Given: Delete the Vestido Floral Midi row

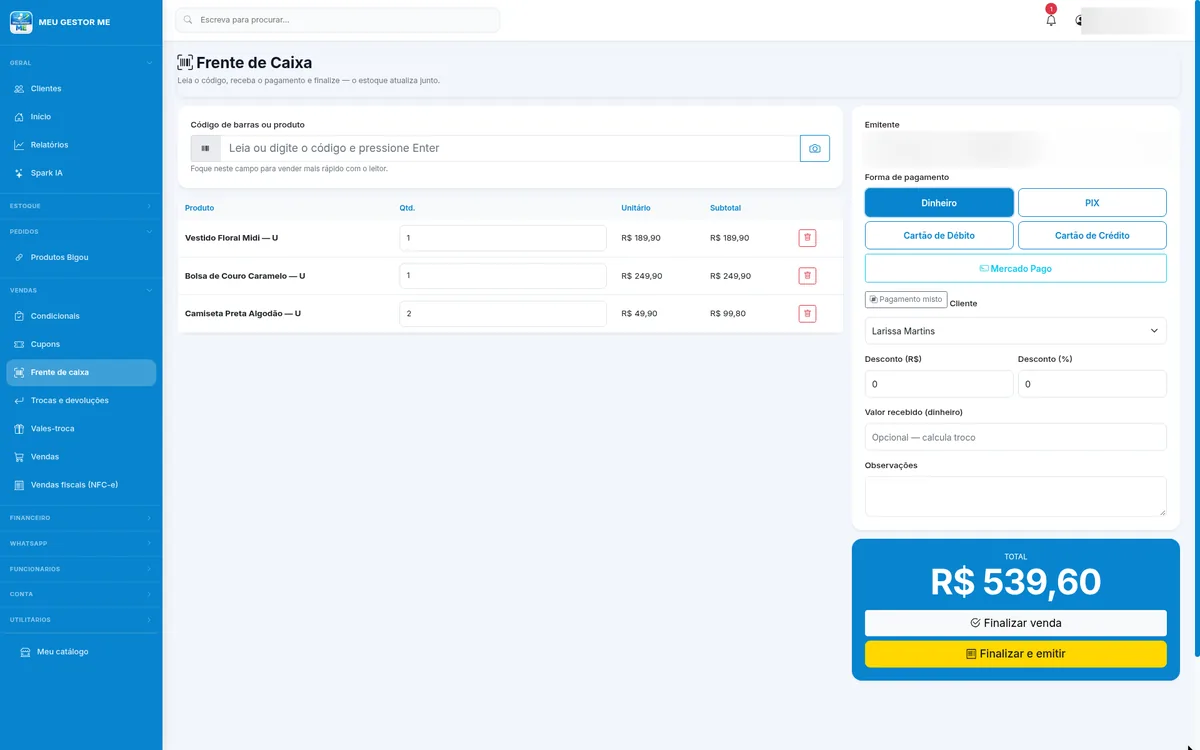Looking at the screenshot, I should tap(807, 238).
